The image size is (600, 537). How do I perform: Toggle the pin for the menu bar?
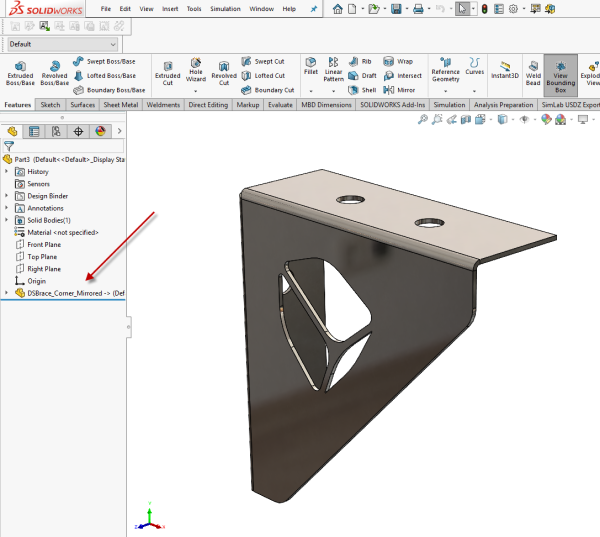click(x=315, y=9)
